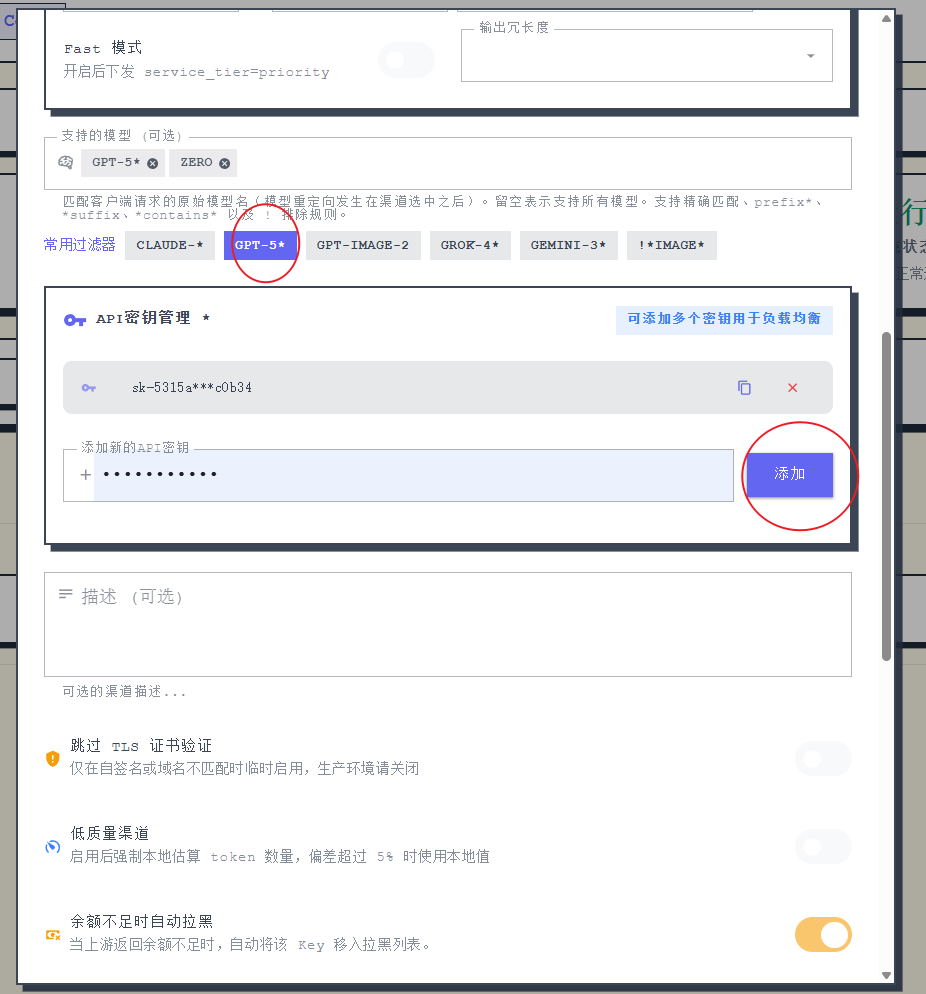Click the sk-5315a***c0b34 key text

(192, 387)
